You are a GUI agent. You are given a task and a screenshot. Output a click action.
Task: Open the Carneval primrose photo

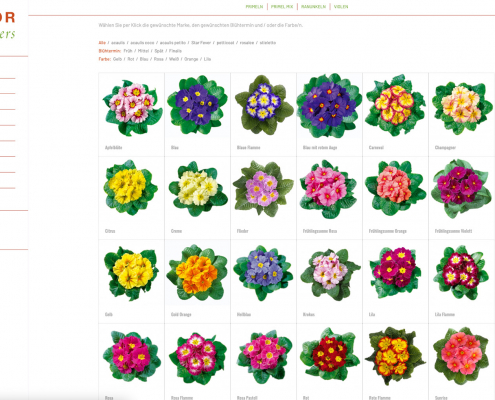click(395, 105)
